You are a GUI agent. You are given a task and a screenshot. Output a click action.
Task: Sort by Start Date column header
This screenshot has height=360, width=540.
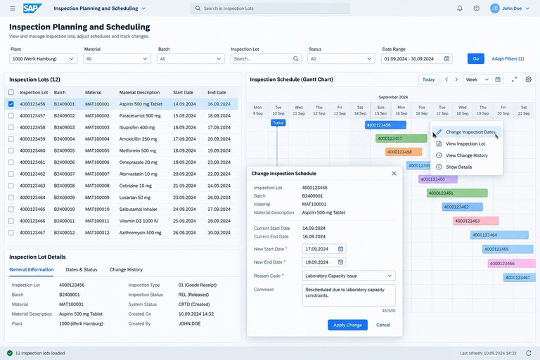(183, 92)
